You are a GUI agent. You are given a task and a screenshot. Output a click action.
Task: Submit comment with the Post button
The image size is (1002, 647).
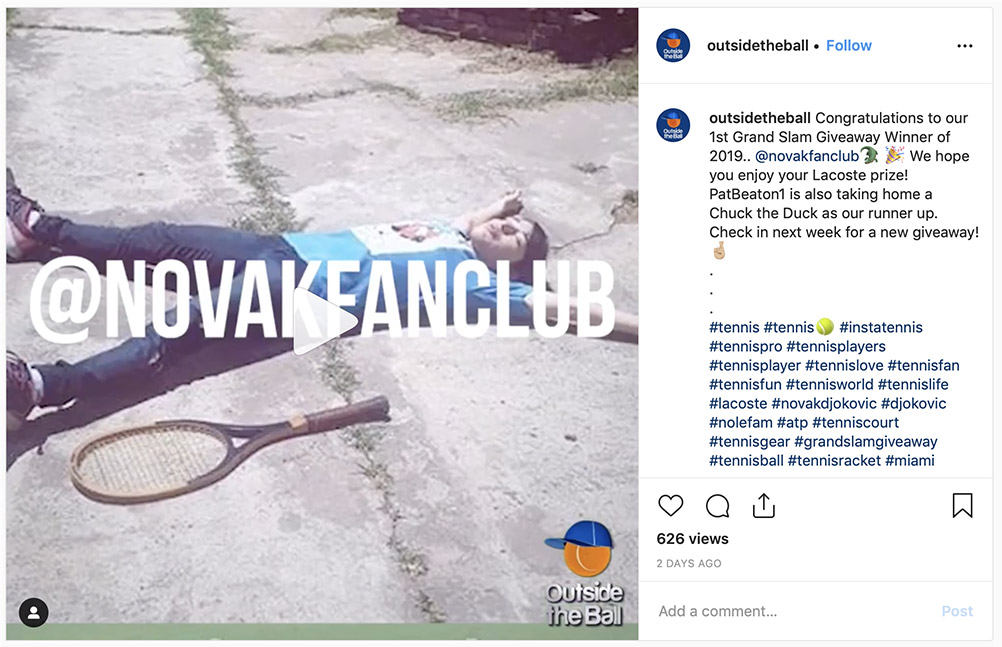click(957, 611)
